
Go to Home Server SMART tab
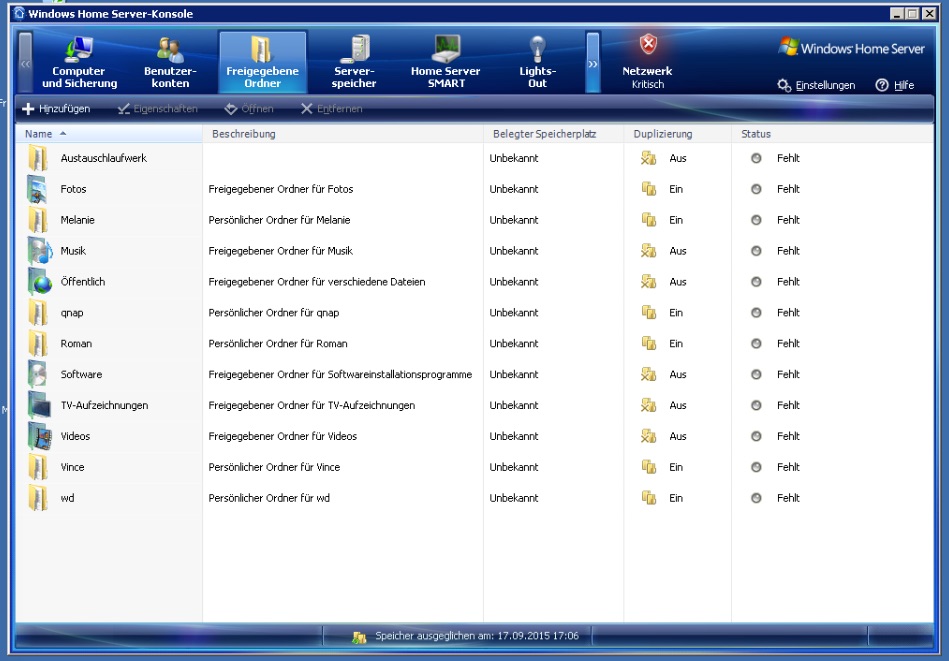coord(445,62)
